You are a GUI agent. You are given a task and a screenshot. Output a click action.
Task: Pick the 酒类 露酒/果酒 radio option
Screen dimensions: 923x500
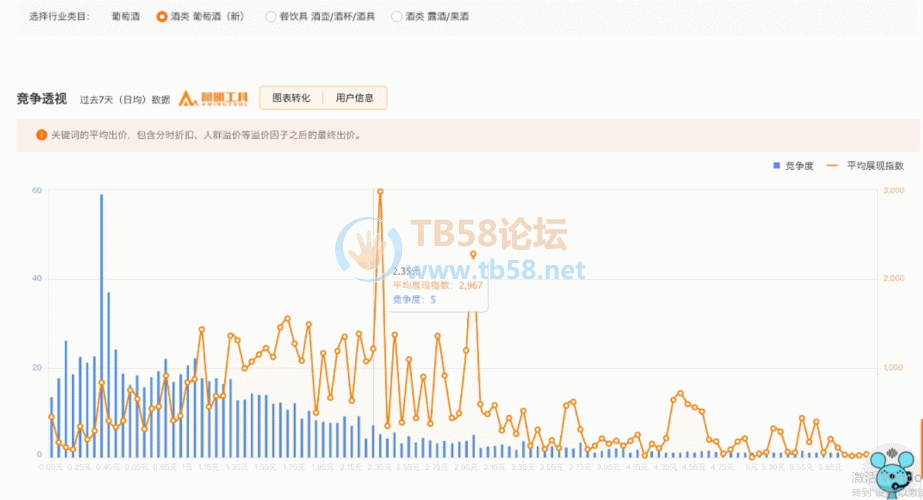tap(397, 17)
